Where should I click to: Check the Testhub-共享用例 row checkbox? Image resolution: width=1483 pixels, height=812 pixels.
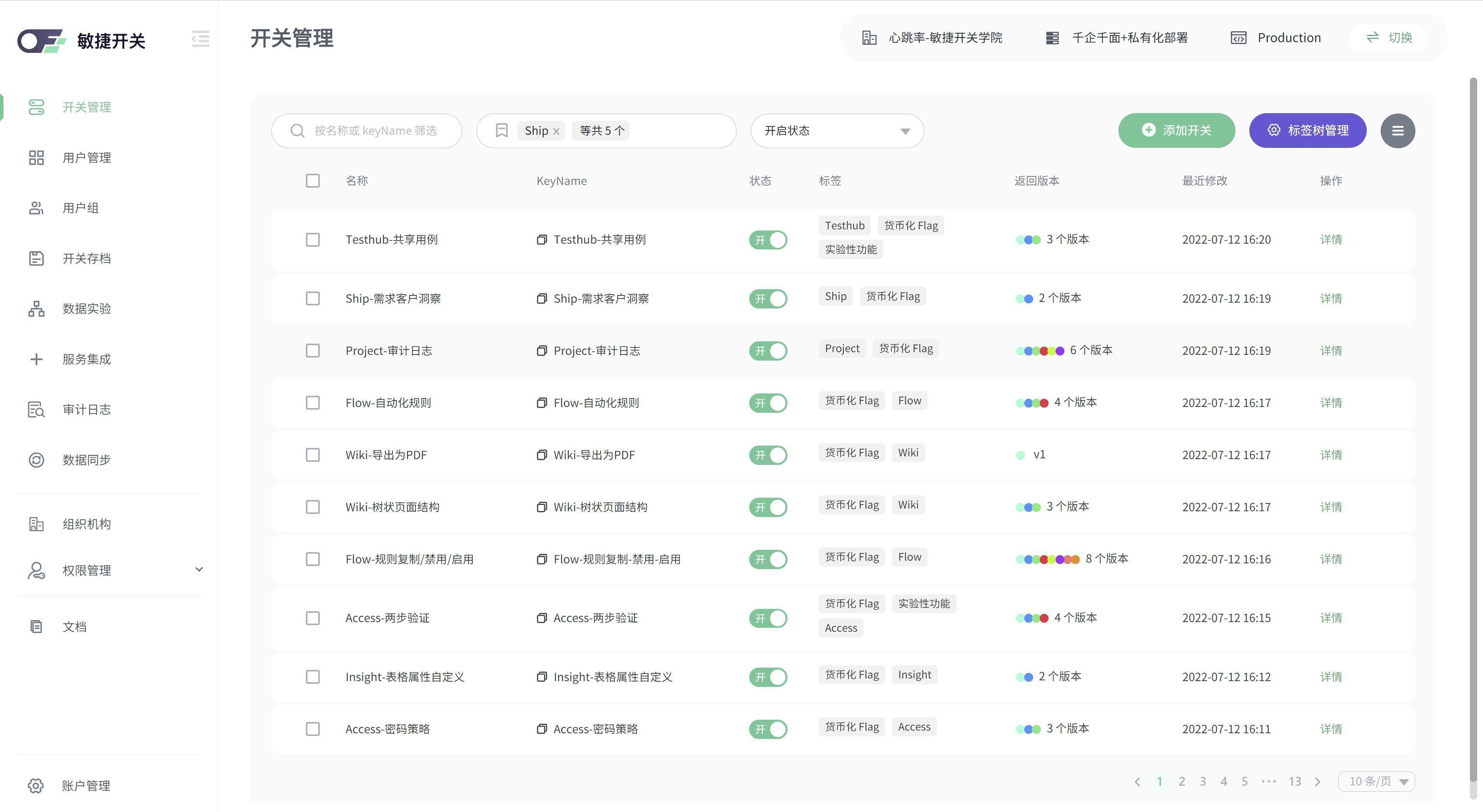[312, 239]
